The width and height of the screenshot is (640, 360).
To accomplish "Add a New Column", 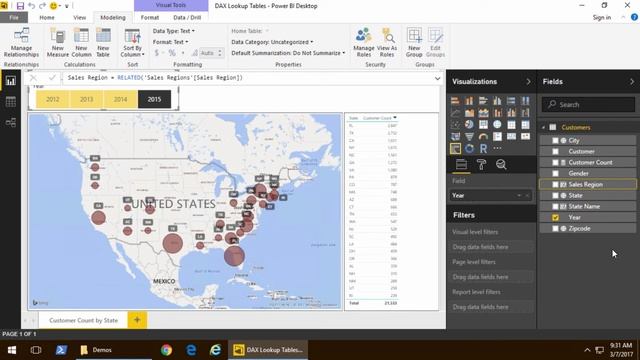I will [81, 42].
